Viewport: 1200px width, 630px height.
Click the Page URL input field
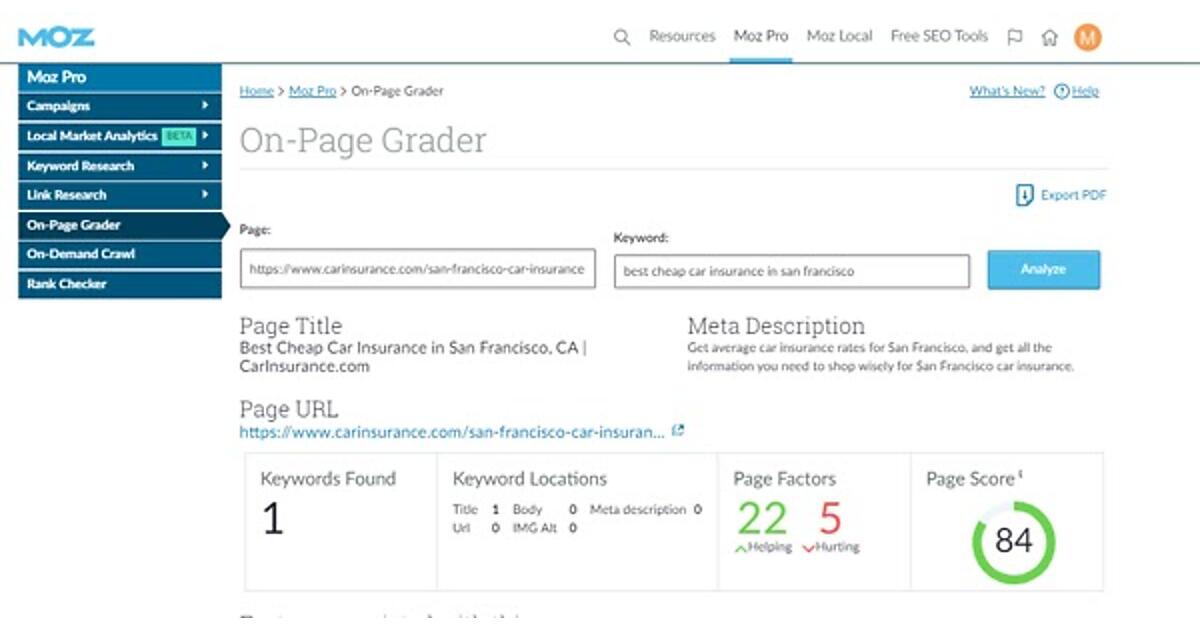click(417, 269)
